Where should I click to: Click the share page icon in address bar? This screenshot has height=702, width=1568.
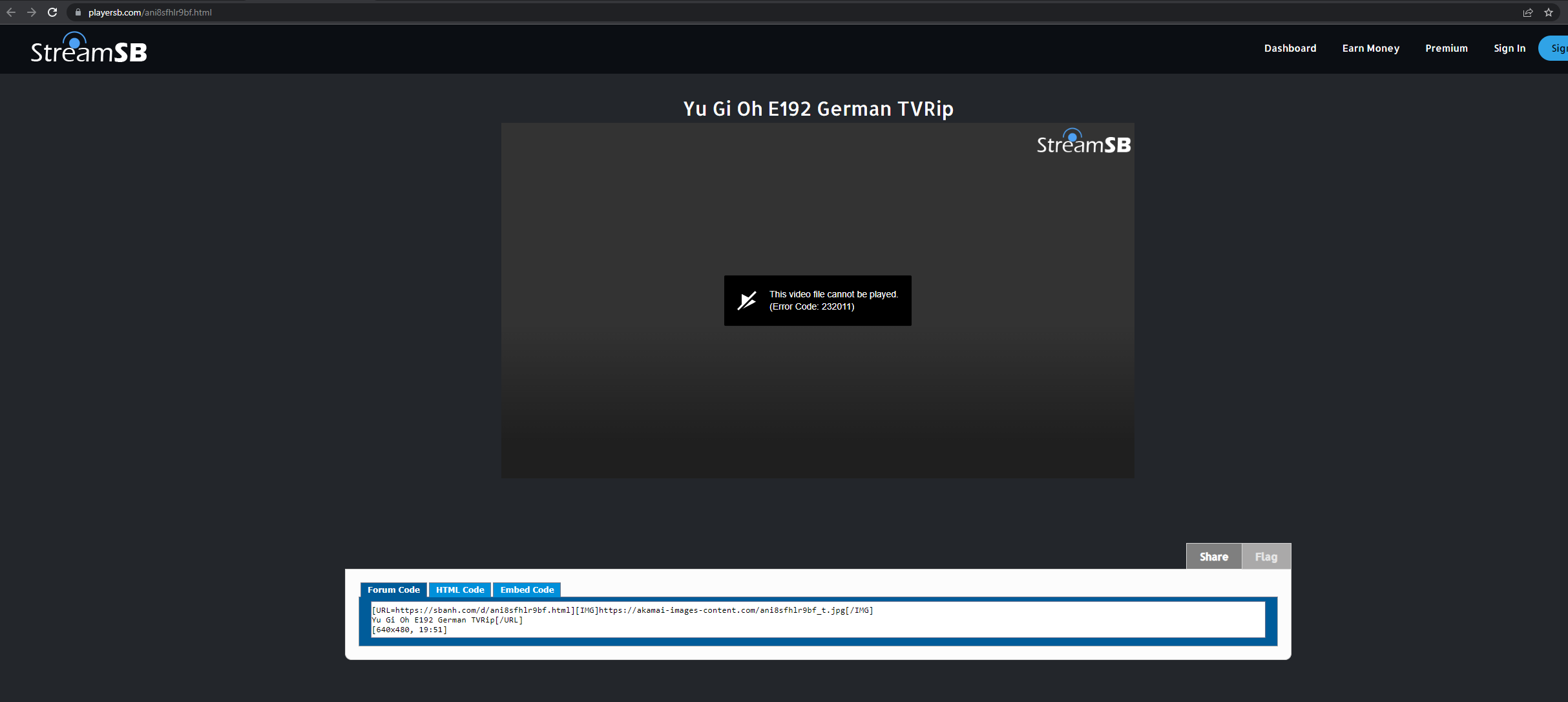(1527, 12)
